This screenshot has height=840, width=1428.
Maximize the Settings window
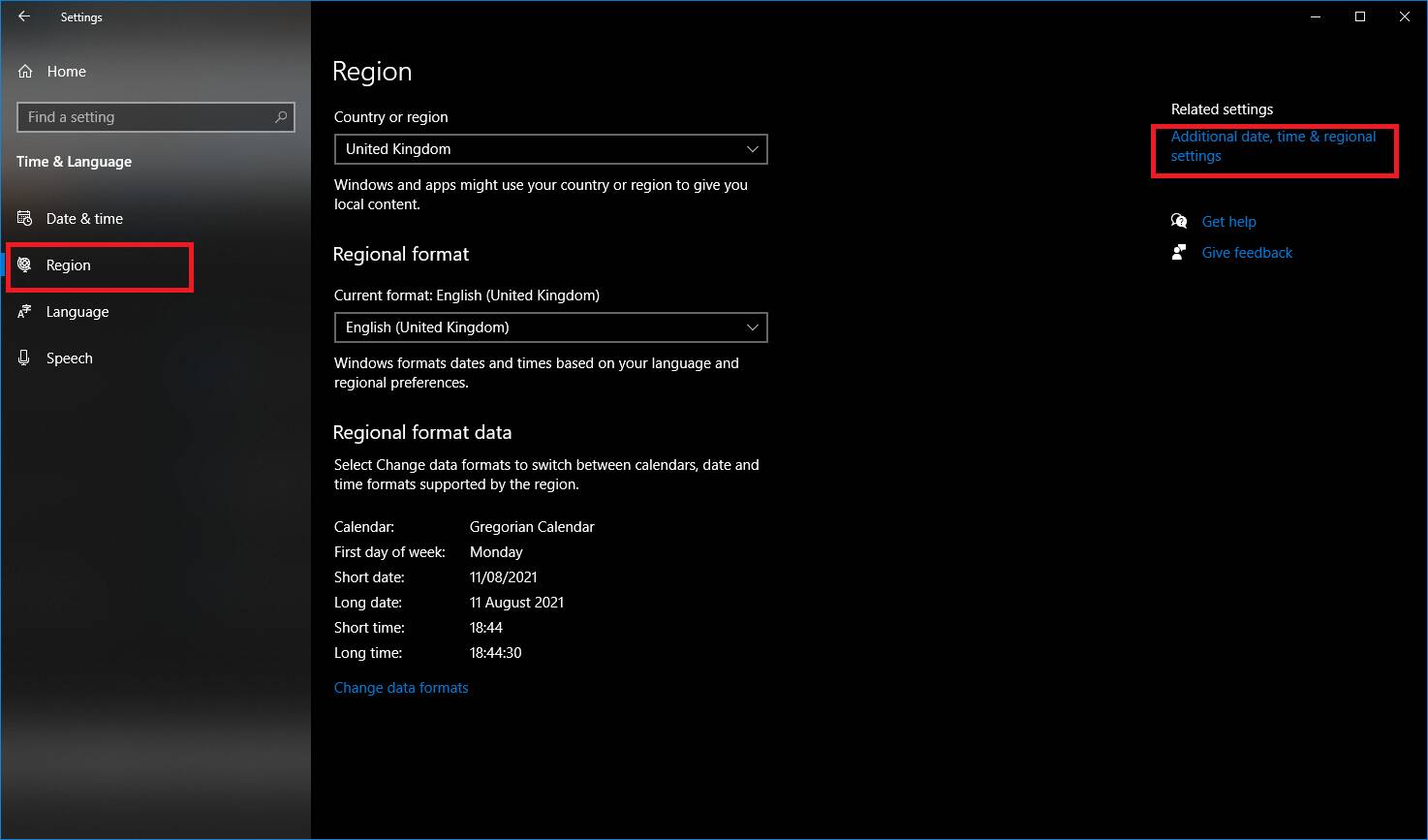pyautogui.click(x=1360, y=16)
